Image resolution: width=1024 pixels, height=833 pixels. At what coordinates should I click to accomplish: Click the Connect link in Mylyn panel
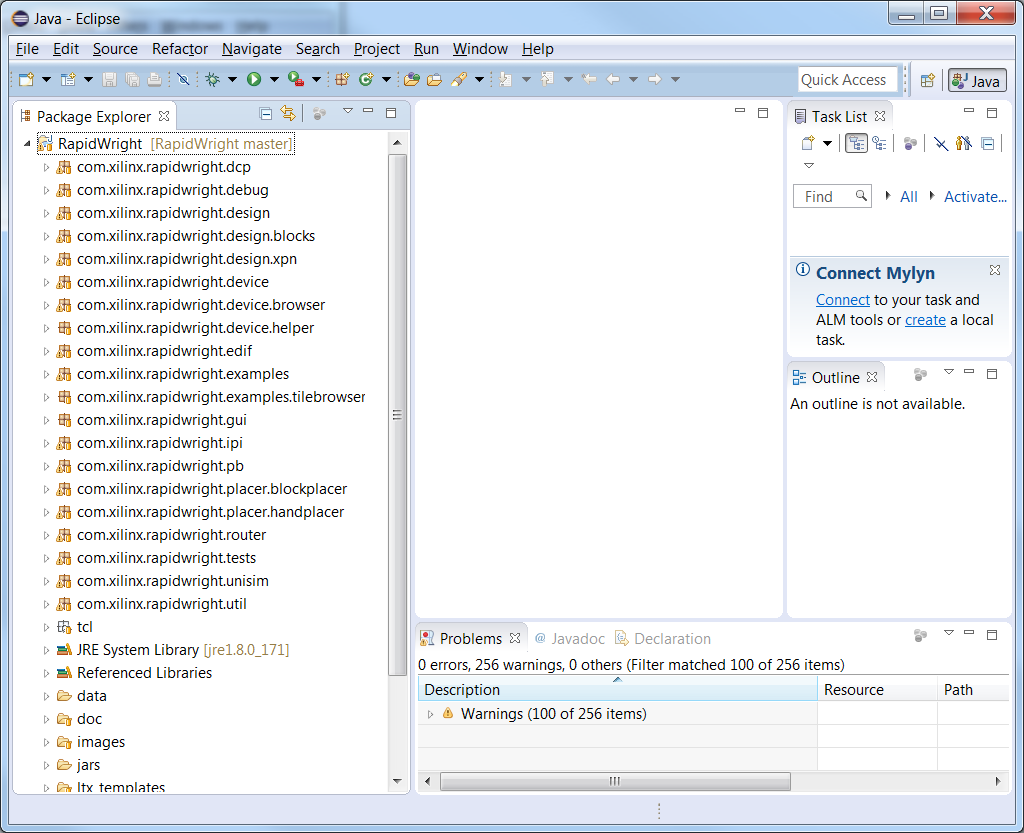pos(842,300)
